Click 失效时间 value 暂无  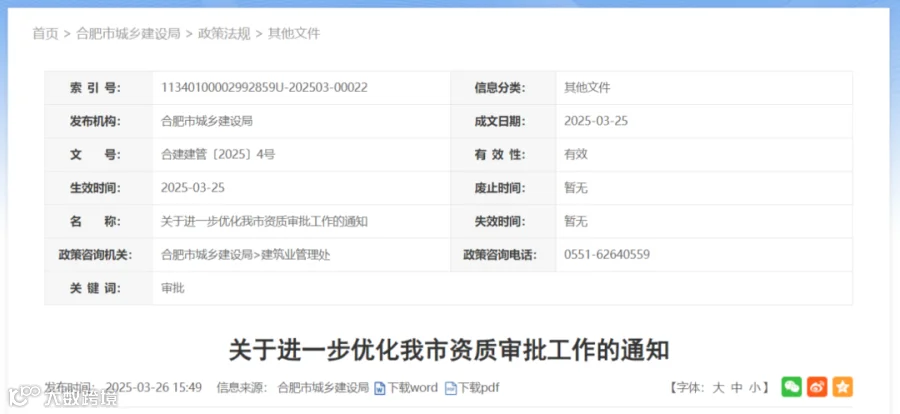point(576,221)
